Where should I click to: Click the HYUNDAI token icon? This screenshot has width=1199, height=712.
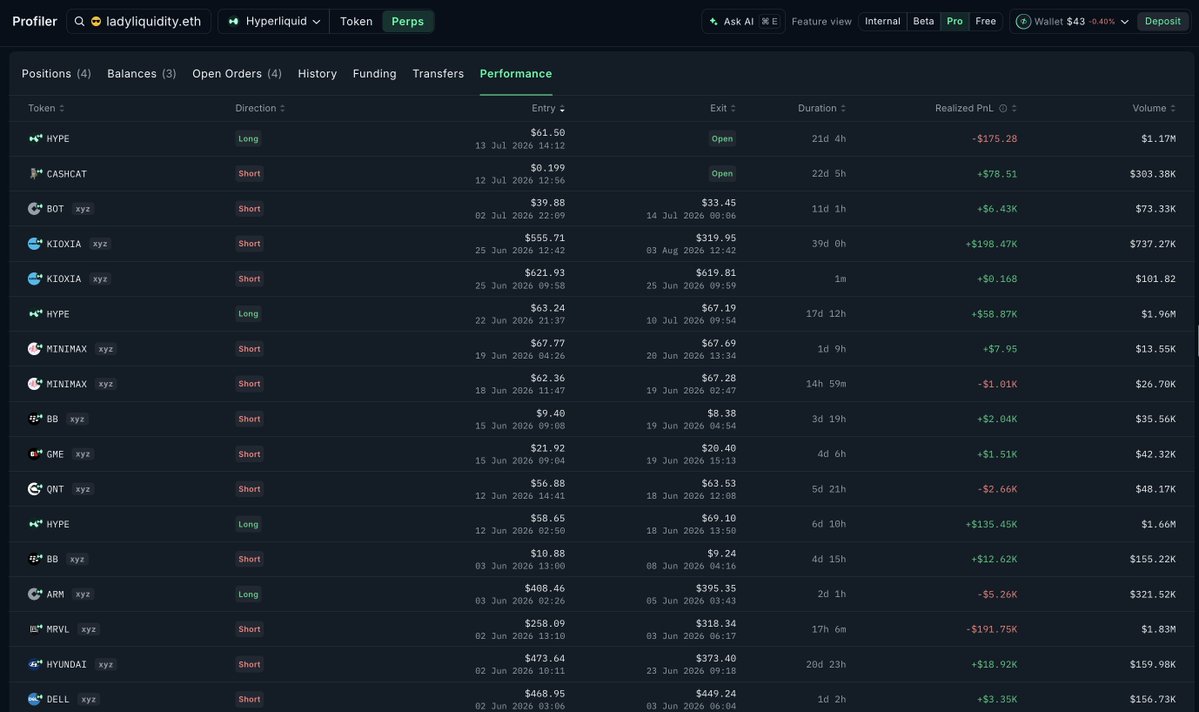[x=35, y=664]
